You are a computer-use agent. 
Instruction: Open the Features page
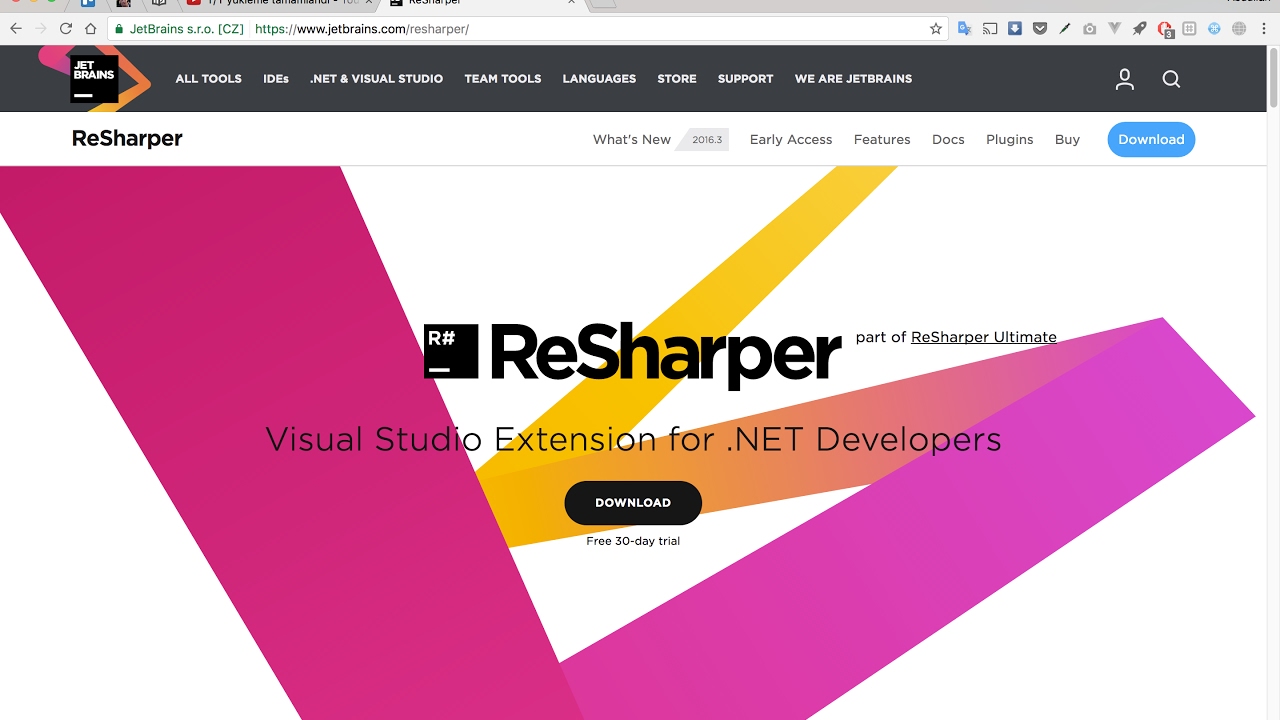pos(882,140)
